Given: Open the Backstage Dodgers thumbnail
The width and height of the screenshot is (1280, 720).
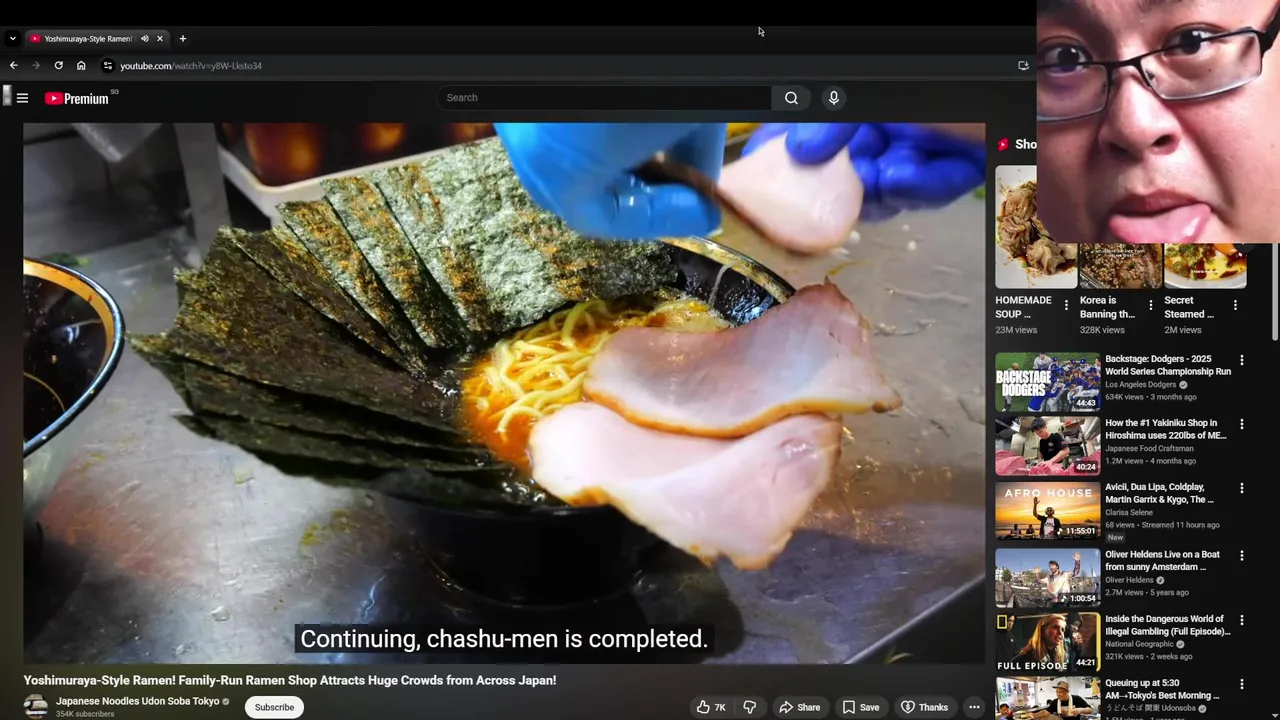Looking at the screenshot, I should tap(1047, 381).
